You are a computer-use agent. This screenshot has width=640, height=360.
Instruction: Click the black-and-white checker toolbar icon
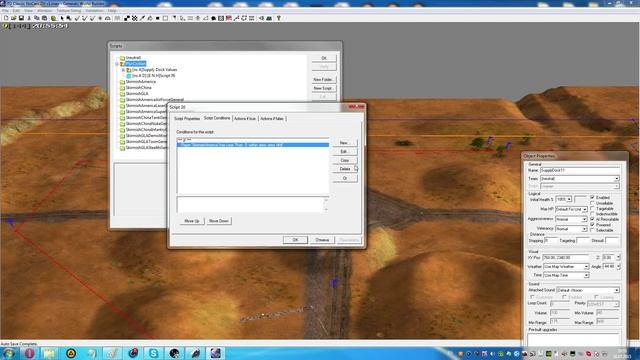(127, 18)
